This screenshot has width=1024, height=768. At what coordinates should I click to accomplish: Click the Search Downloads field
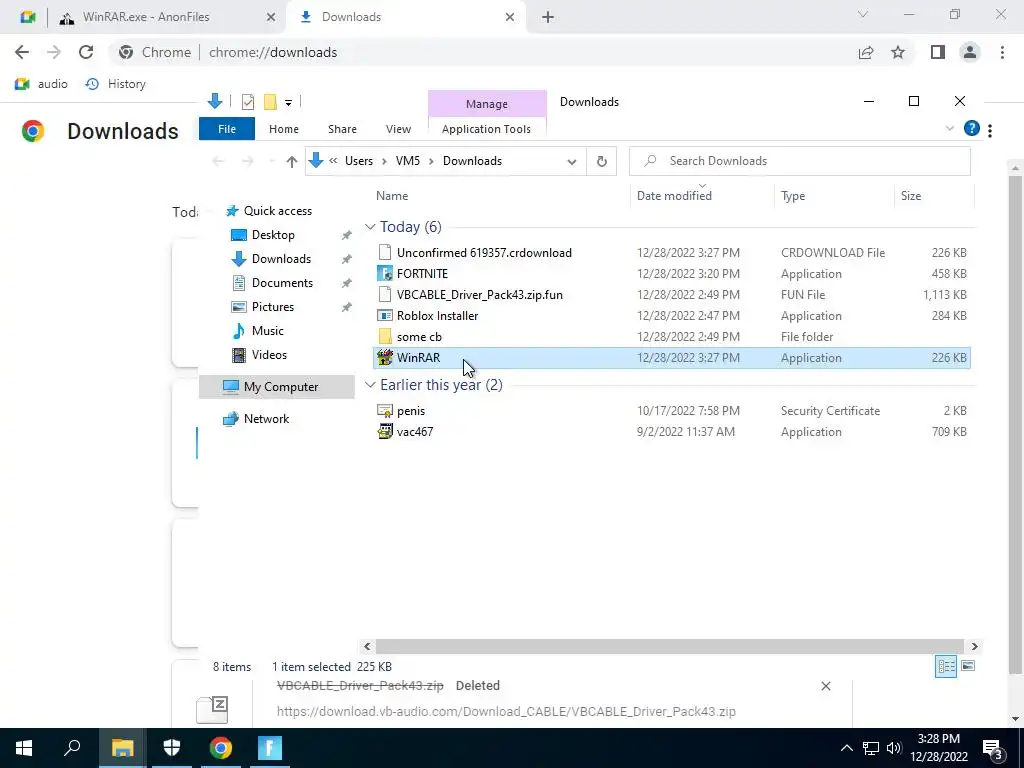click(799, 161)
